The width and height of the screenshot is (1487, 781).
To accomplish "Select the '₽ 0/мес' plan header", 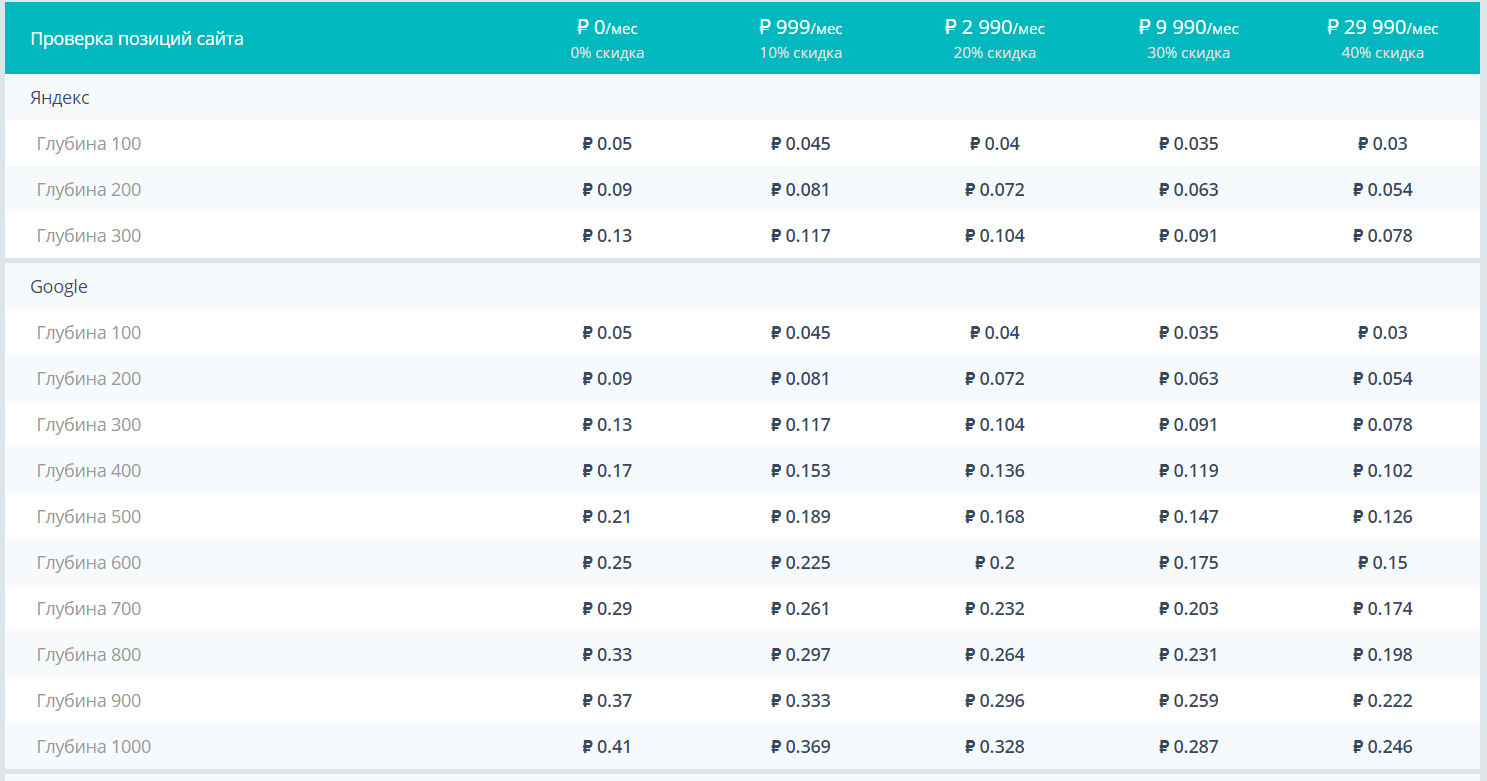I will (607, 28).
